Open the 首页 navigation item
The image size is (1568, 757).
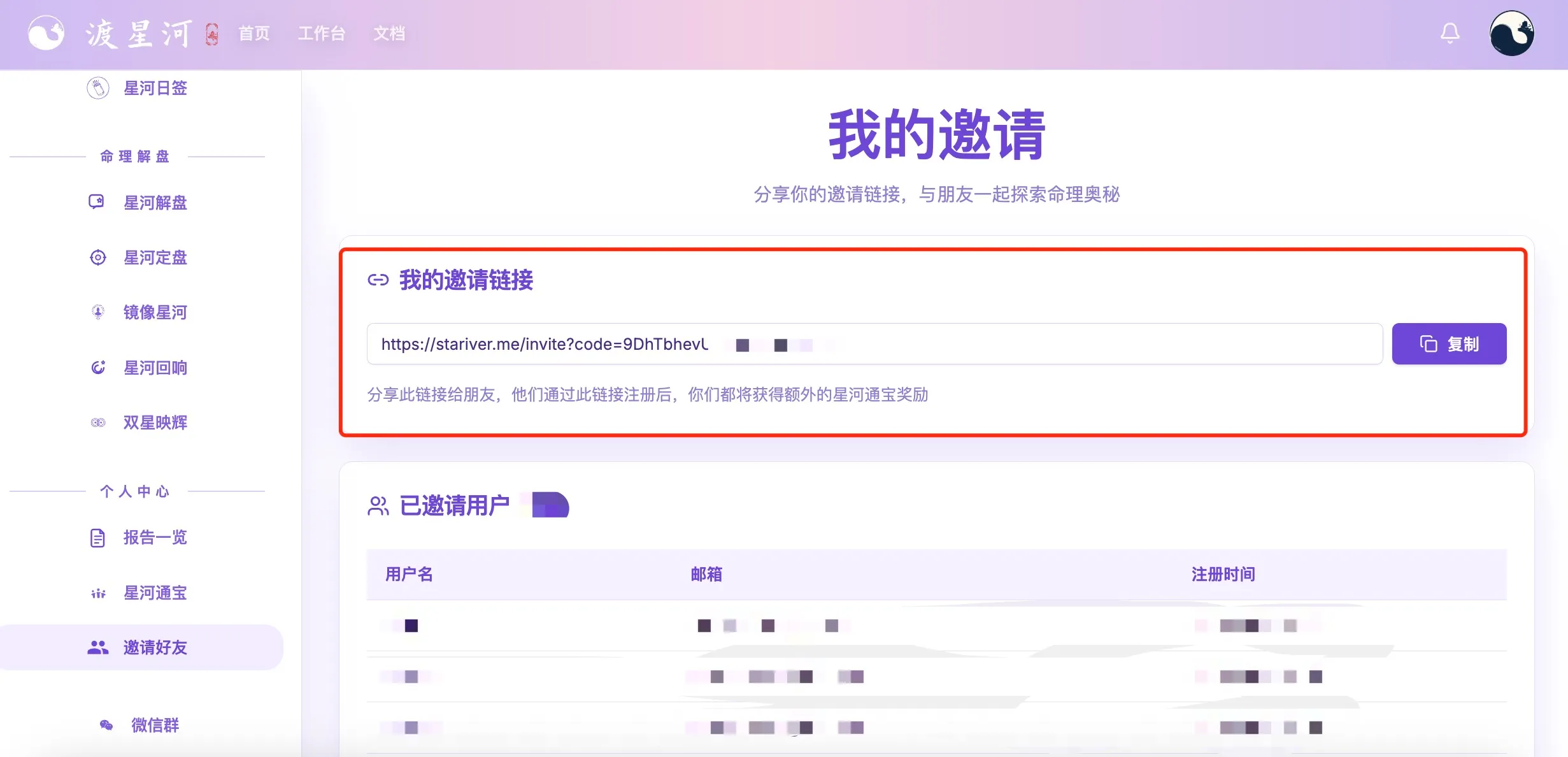tap(253, 33)
